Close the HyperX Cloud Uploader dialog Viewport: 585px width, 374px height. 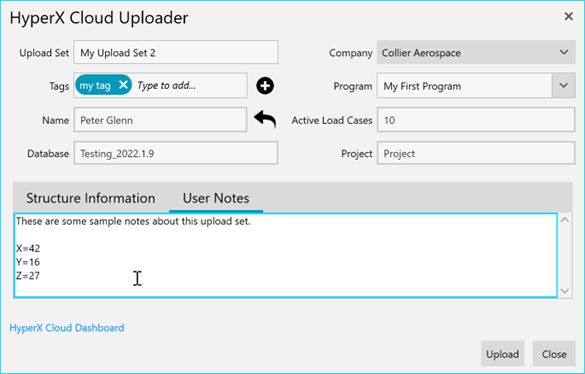click(568, 16)
